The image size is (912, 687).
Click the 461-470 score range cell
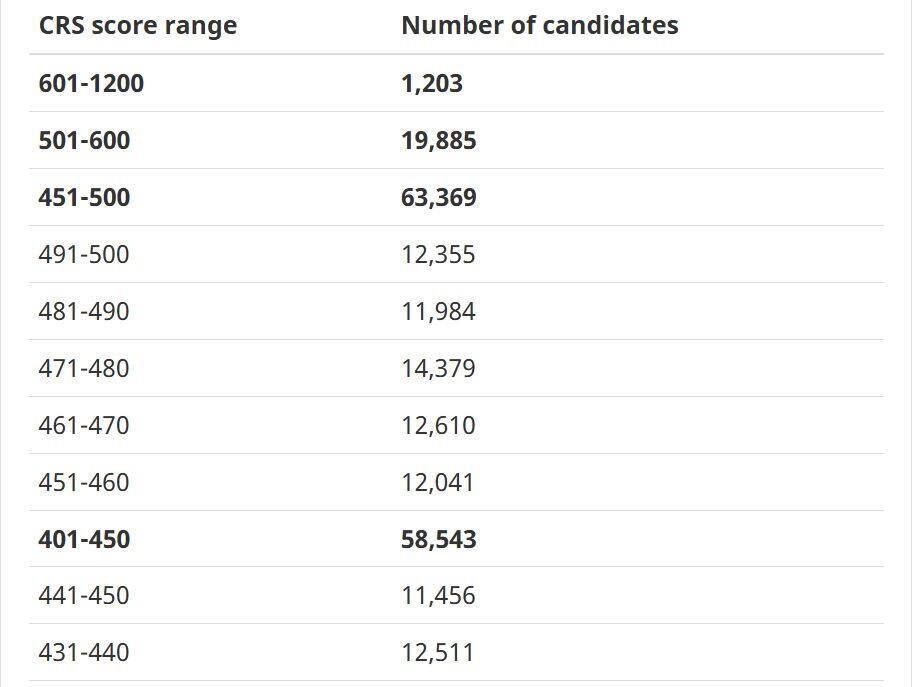84,426
